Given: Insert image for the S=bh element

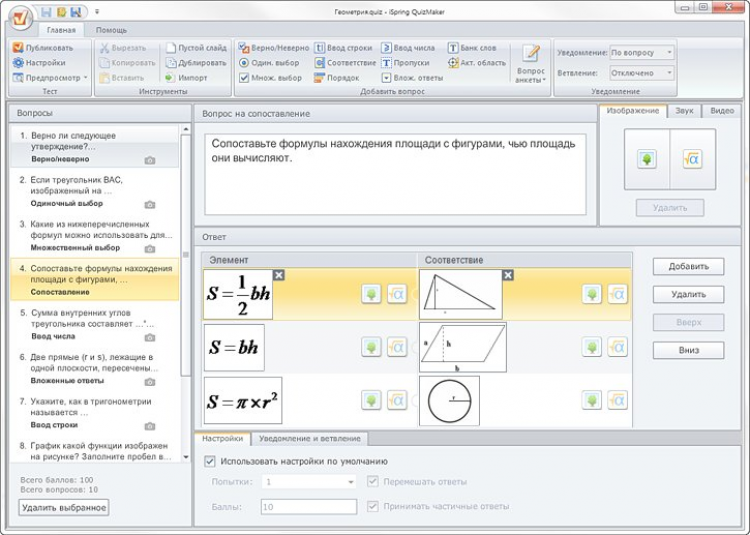Looking at the screenshot, I should [371, 347].
